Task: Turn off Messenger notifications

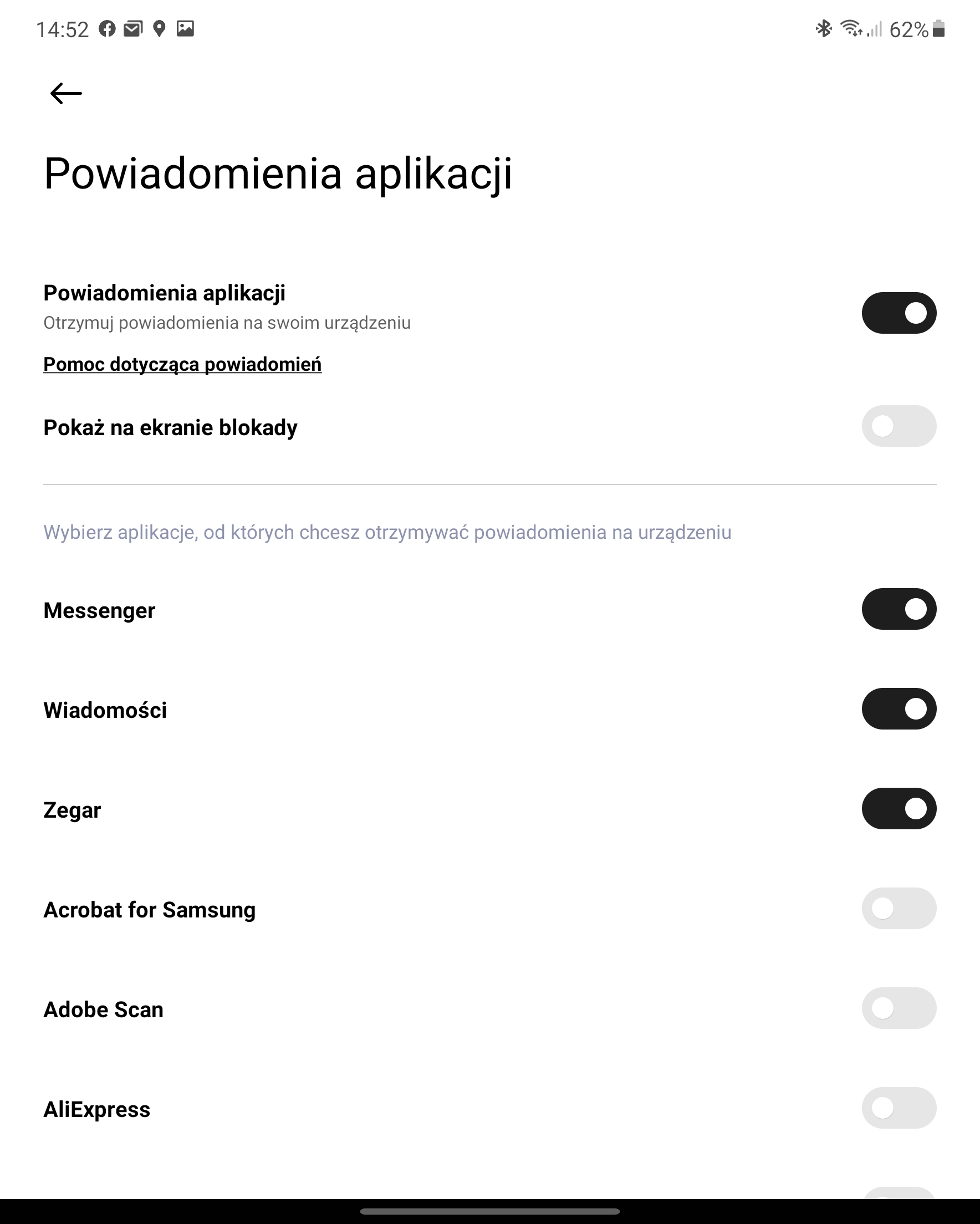Action: 899,609
